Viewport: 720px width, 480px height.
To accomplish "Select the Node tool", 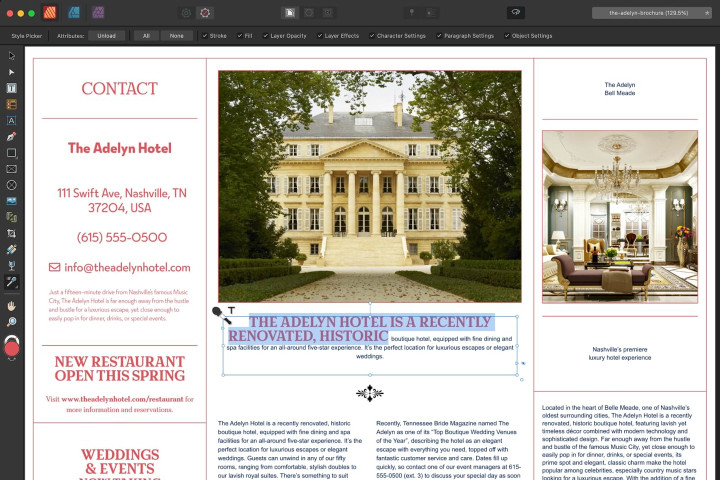I will 11,72.
